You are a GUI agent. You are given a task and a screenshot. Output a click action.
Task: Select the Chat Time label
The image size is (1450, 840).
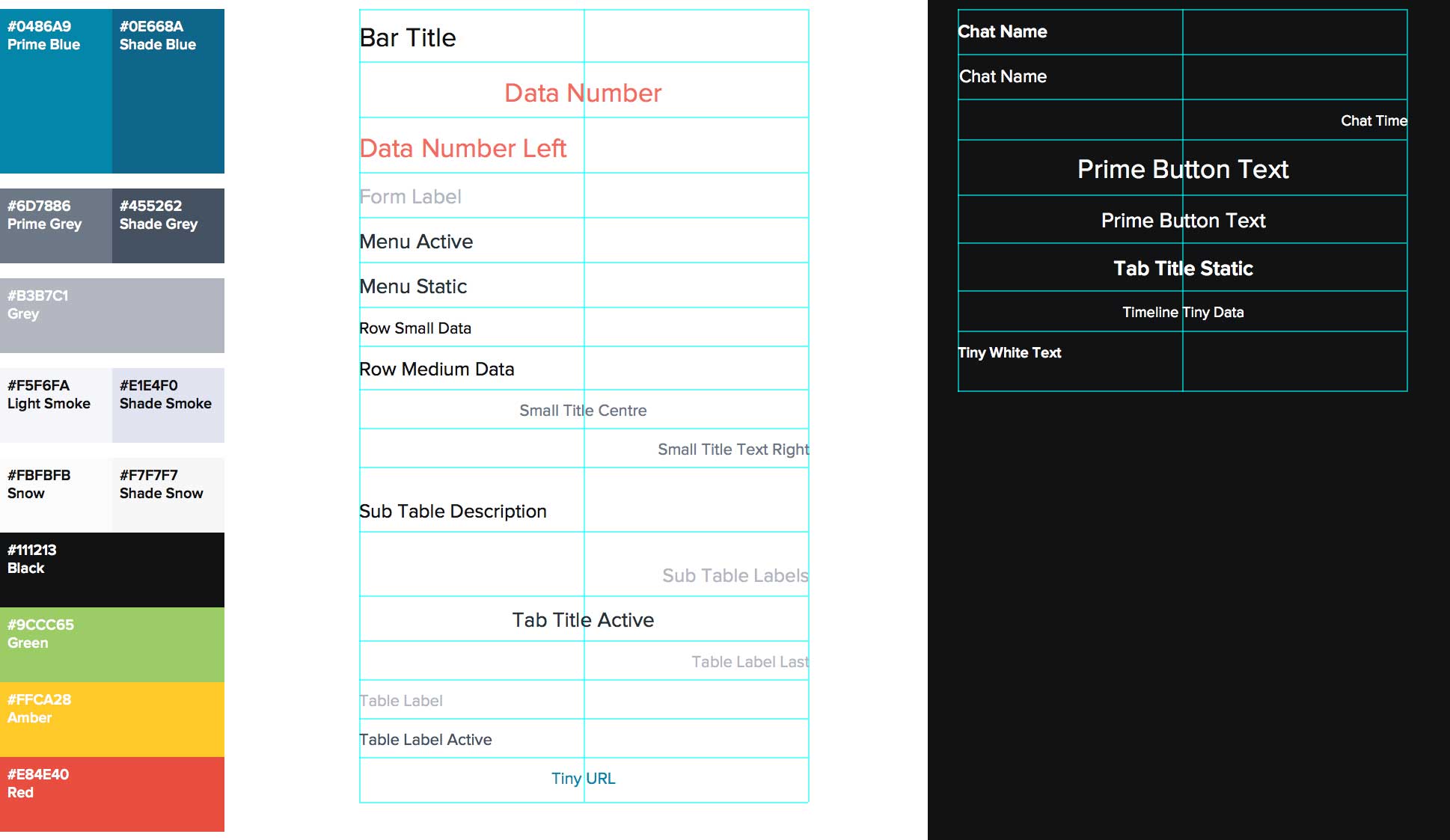tap(1373, 121)
